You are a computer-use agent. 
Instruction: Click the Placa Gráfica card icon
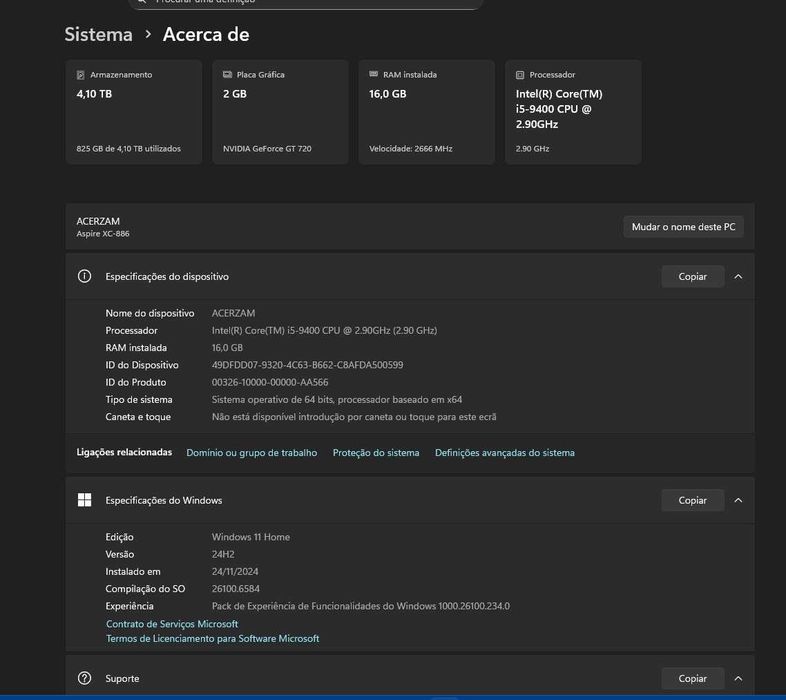point(227,74)
